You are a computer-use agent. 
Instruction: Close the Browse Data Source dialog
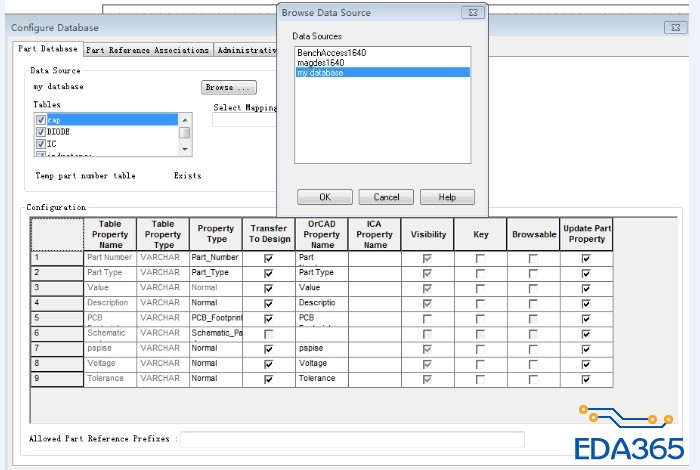click(473, 12)
